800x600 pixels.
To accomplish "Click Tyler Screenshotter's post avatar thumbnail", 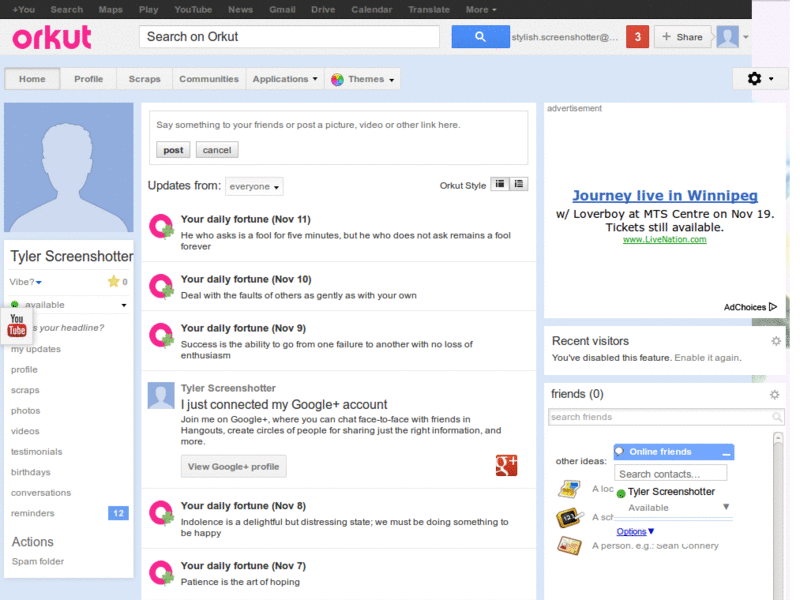I will (x=161, y=395).
